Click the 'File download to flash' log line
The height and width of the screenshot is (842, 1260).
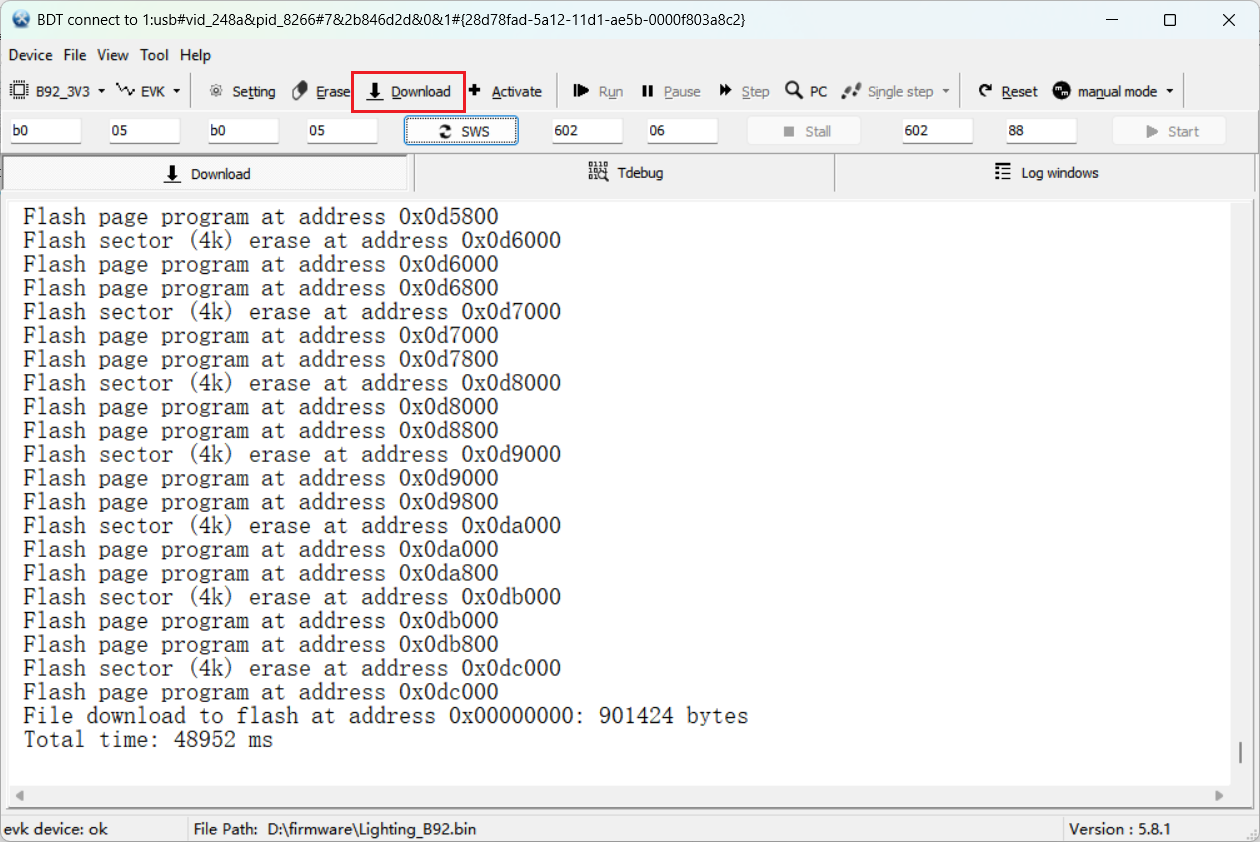pyautogui.click(x=385, y=716)
